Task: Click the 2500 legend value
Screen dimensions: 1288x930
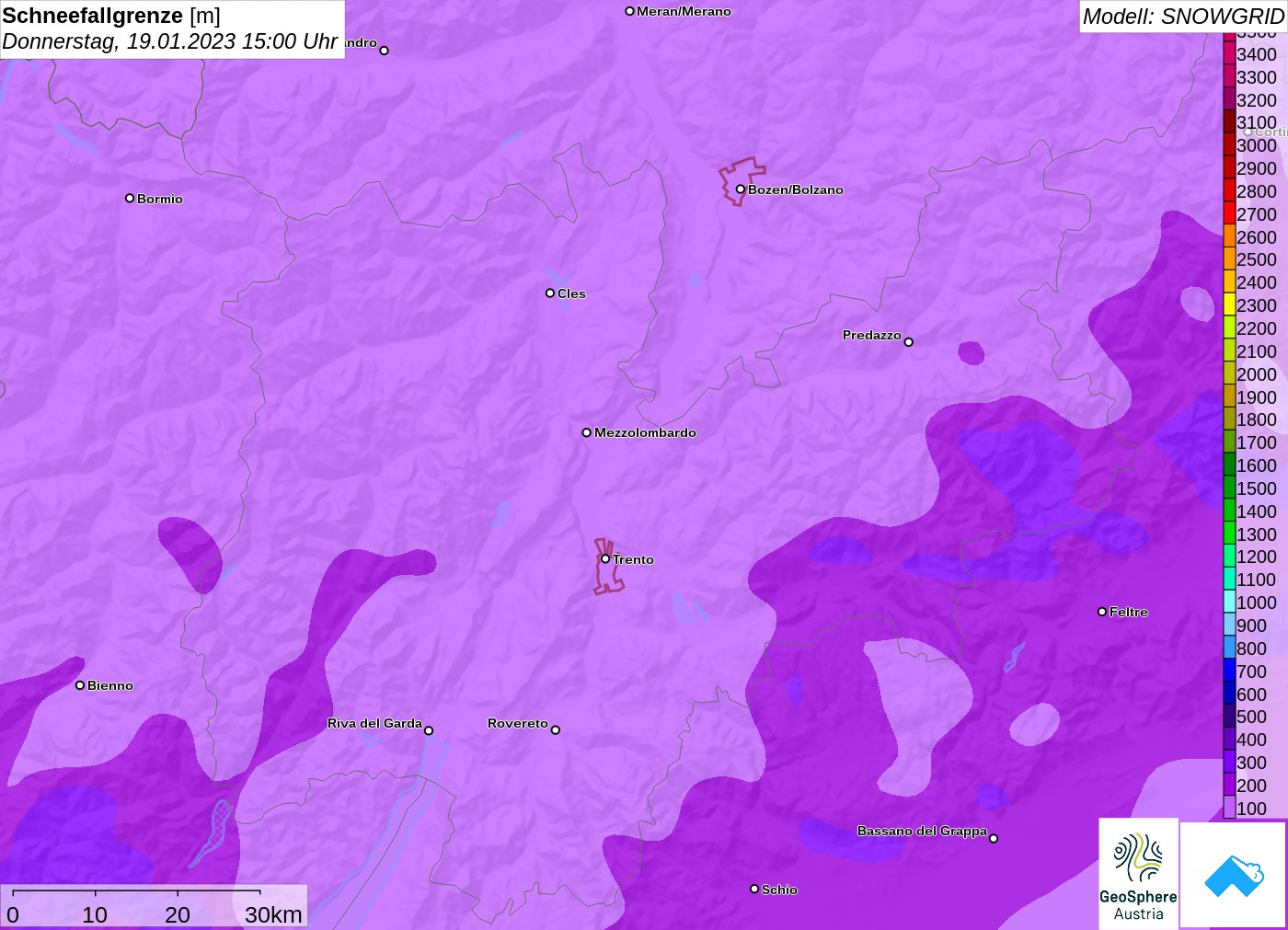Action: (1257, 259)
